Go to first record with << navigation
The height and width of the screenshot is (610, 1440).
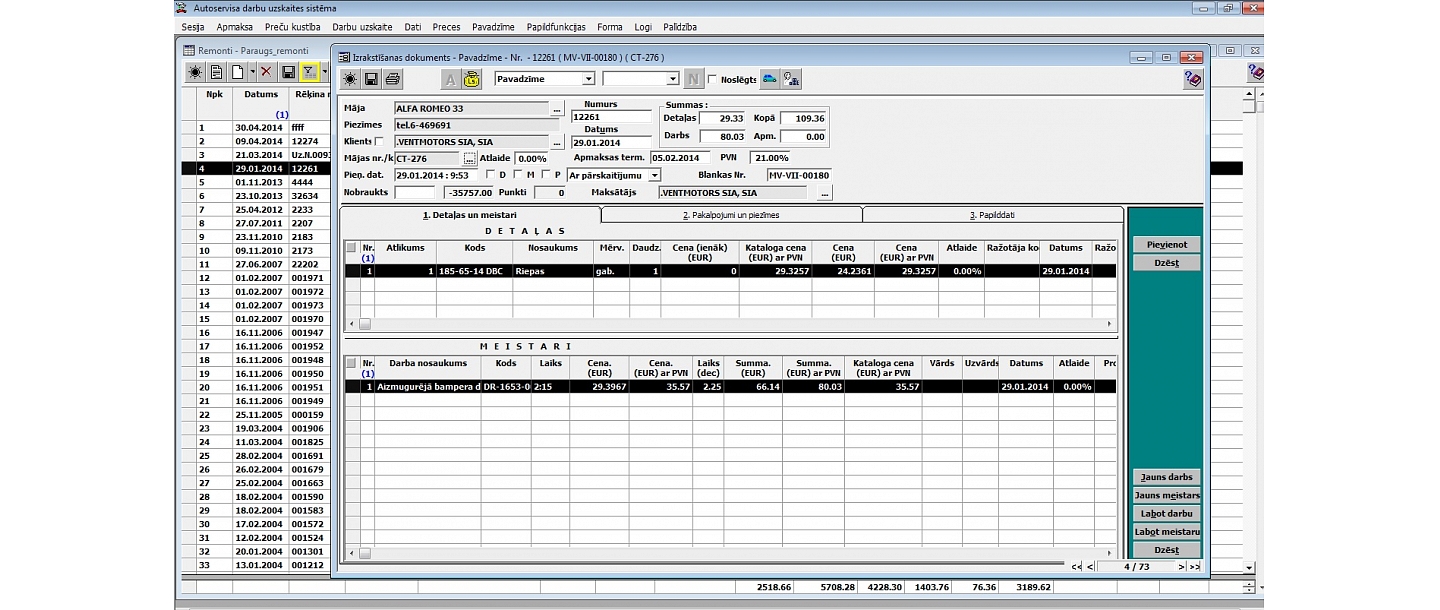point(1076,567)
